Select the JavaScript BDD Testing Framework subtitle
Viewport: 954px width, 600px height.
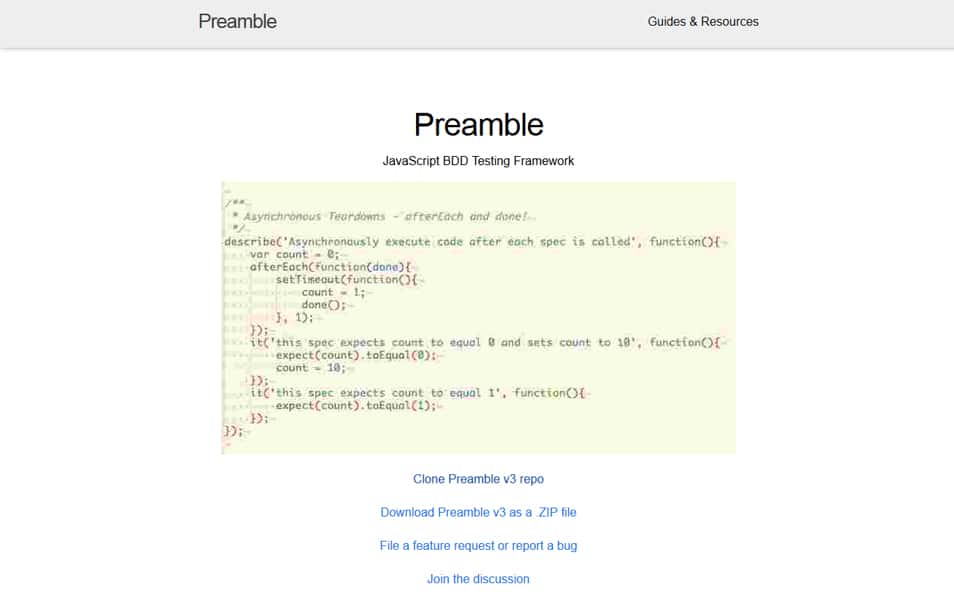478,161
